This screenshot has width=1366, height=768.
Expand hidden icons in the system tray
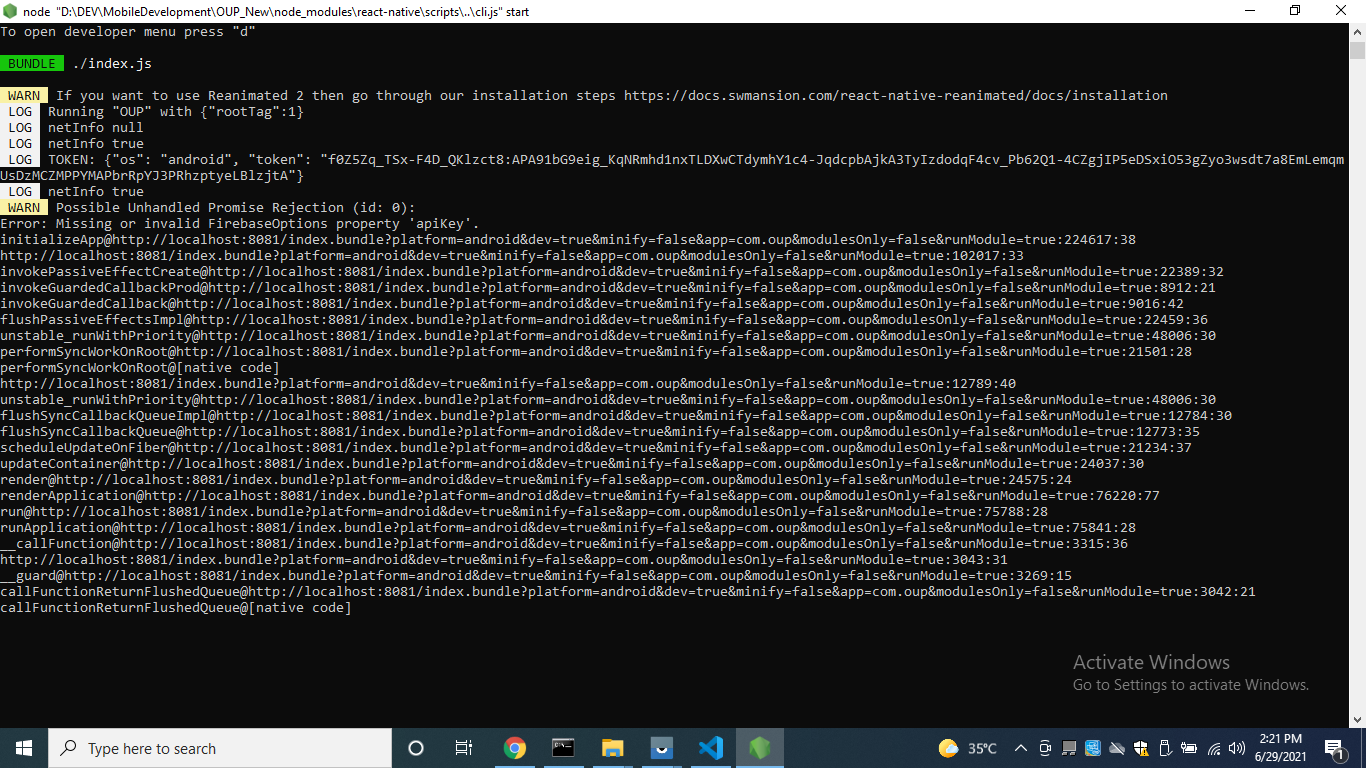[1021, 747]
